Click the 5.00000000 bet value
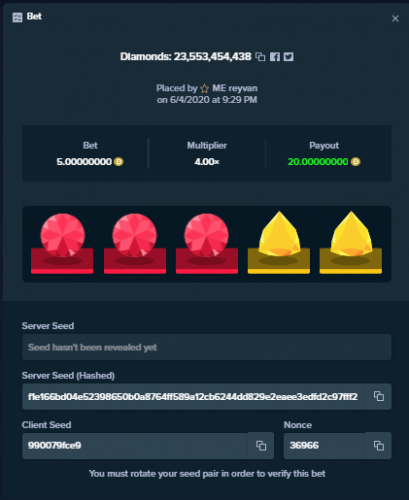 pos(84,162)
